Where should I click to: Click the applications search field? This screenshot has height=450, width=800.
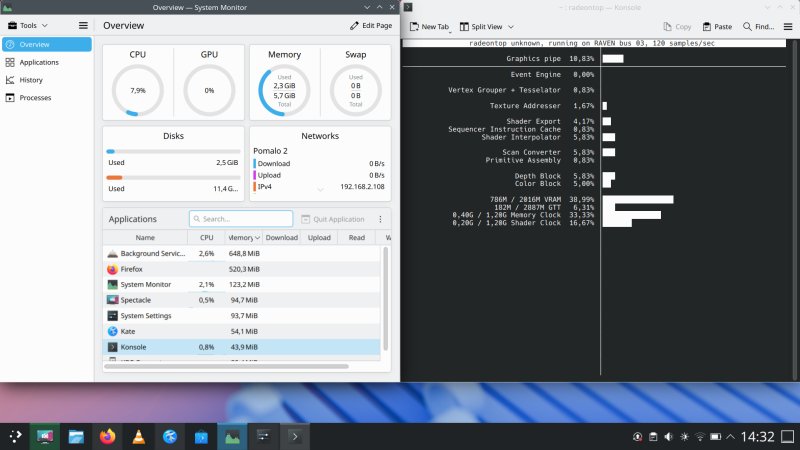point(242,219)
